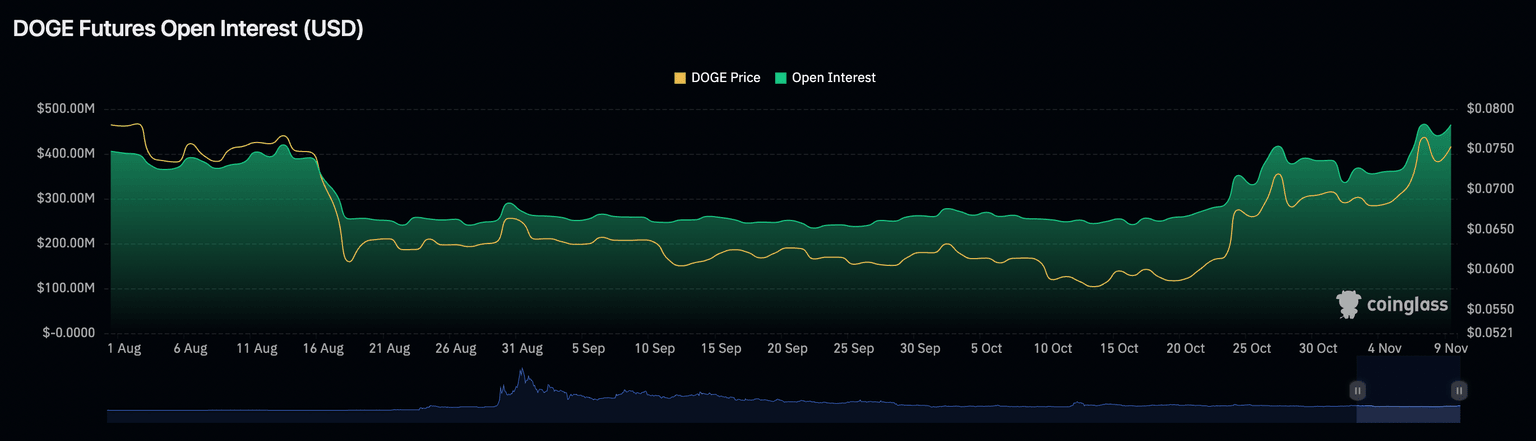Click the 16 Aug x-axis date label
Image resolution: width=1536 pixels, height=441 pixels.
pyautogui.click(x=323, y=349)
